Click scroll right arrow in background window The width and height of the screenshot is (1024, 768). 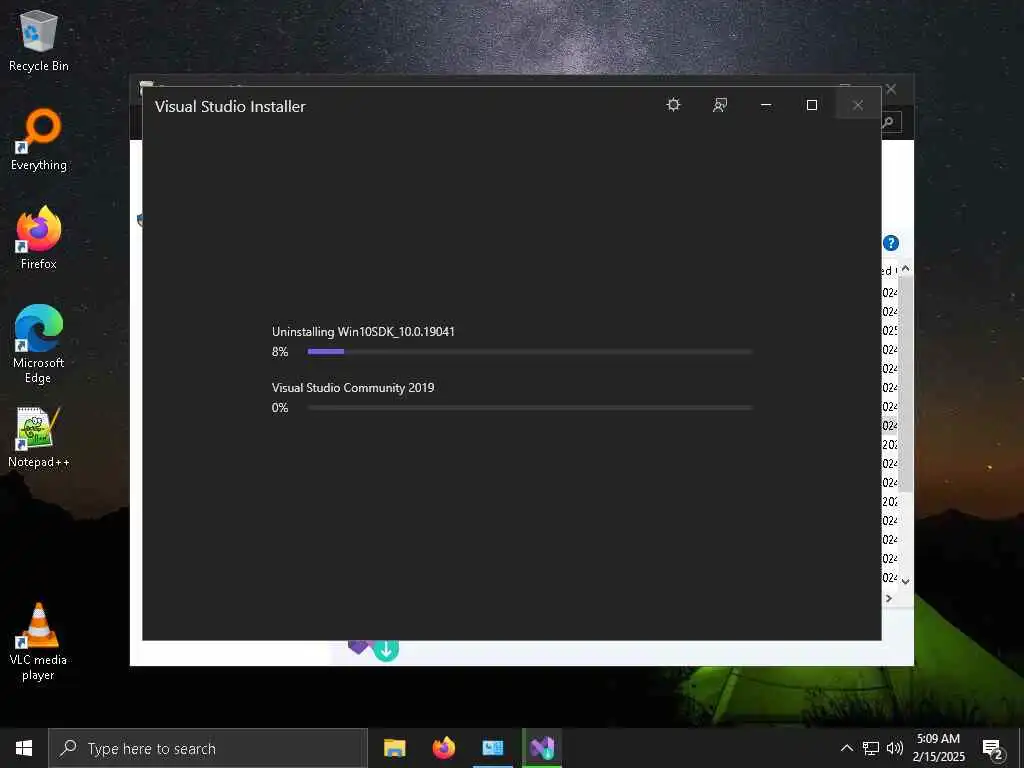pyautogui.click(x=889, y=598)
